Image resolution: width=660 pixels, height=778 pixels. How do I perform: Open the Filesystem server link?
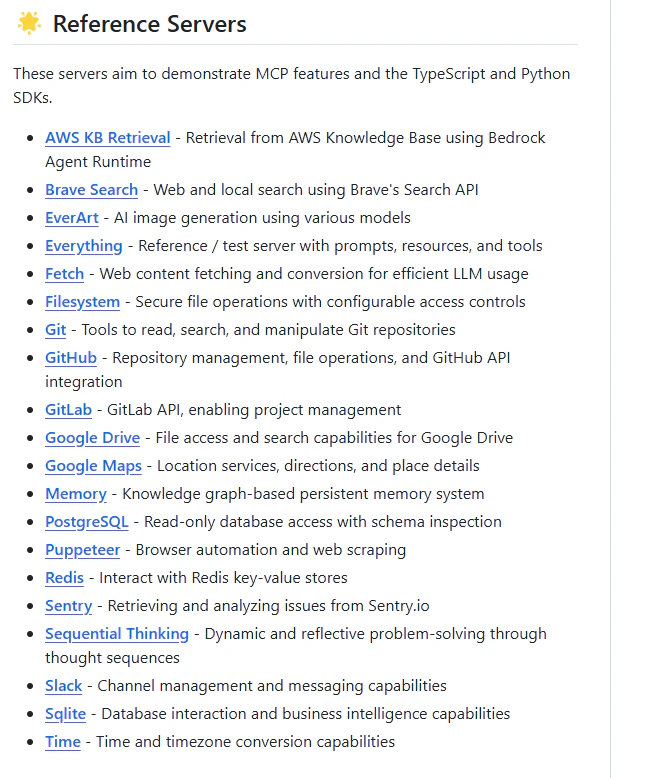click(x=82, y=302)
